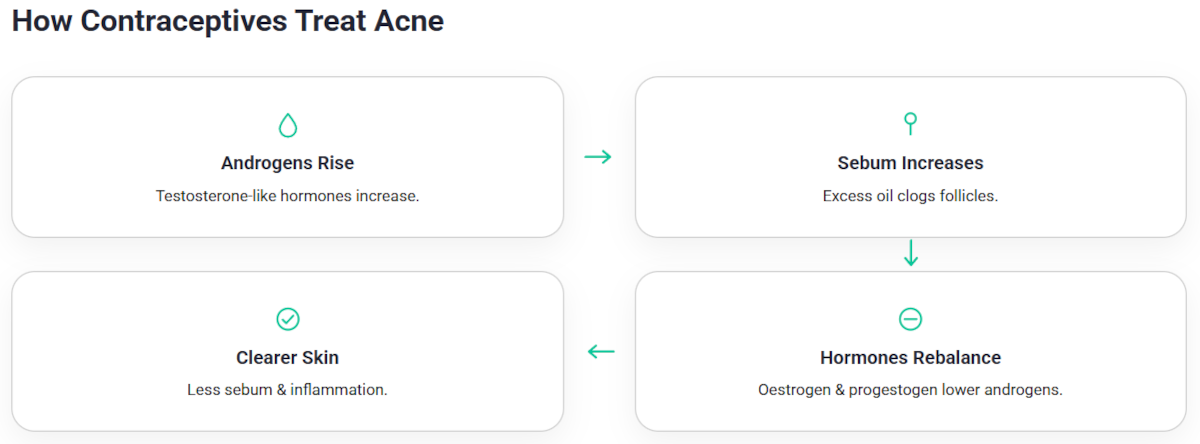
Task: Click the right arrow between Androgens and Sebum cards
Action: coord(598,157)
